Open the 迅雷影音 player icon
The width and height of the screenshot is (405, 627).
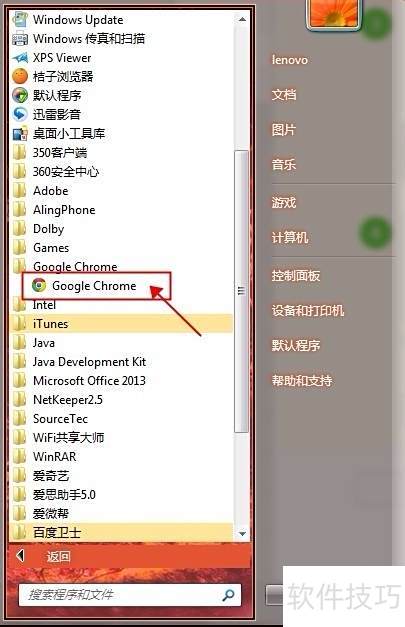click(x=20, y=114)
